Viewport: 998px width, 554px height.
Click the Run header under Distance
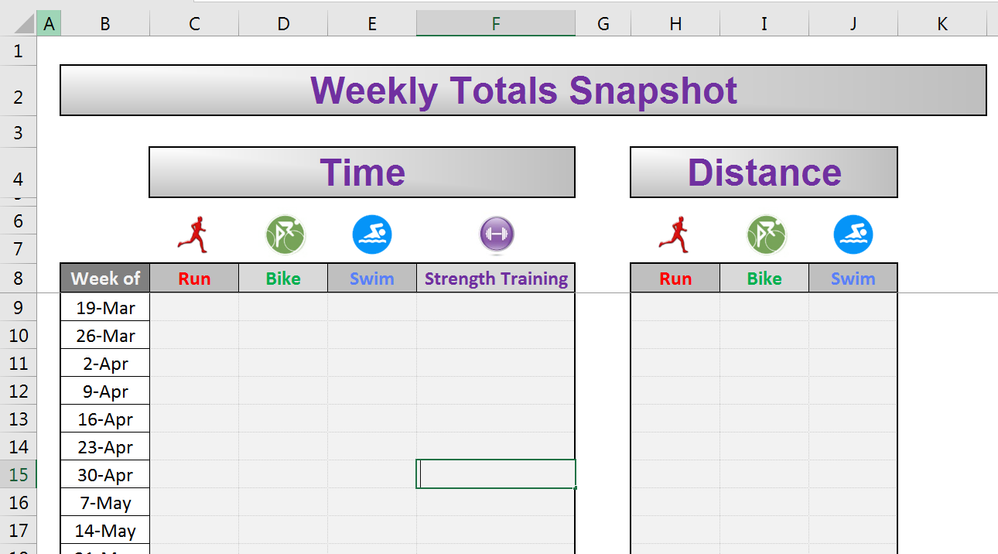pos(675,279)
